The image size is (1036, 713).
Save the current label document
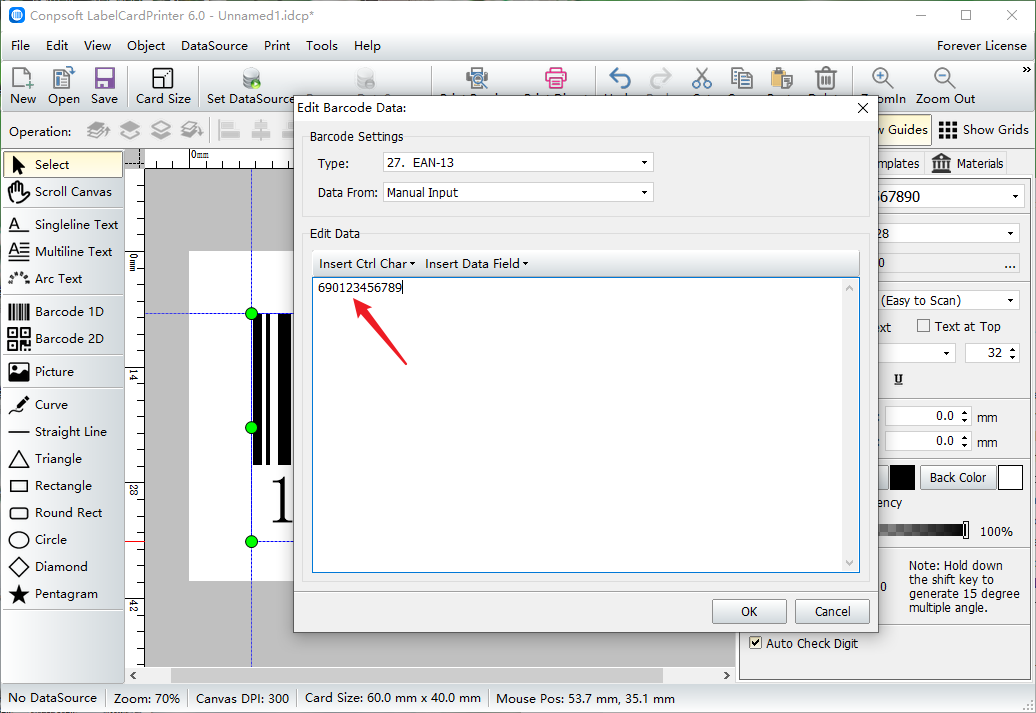(104, 86)
